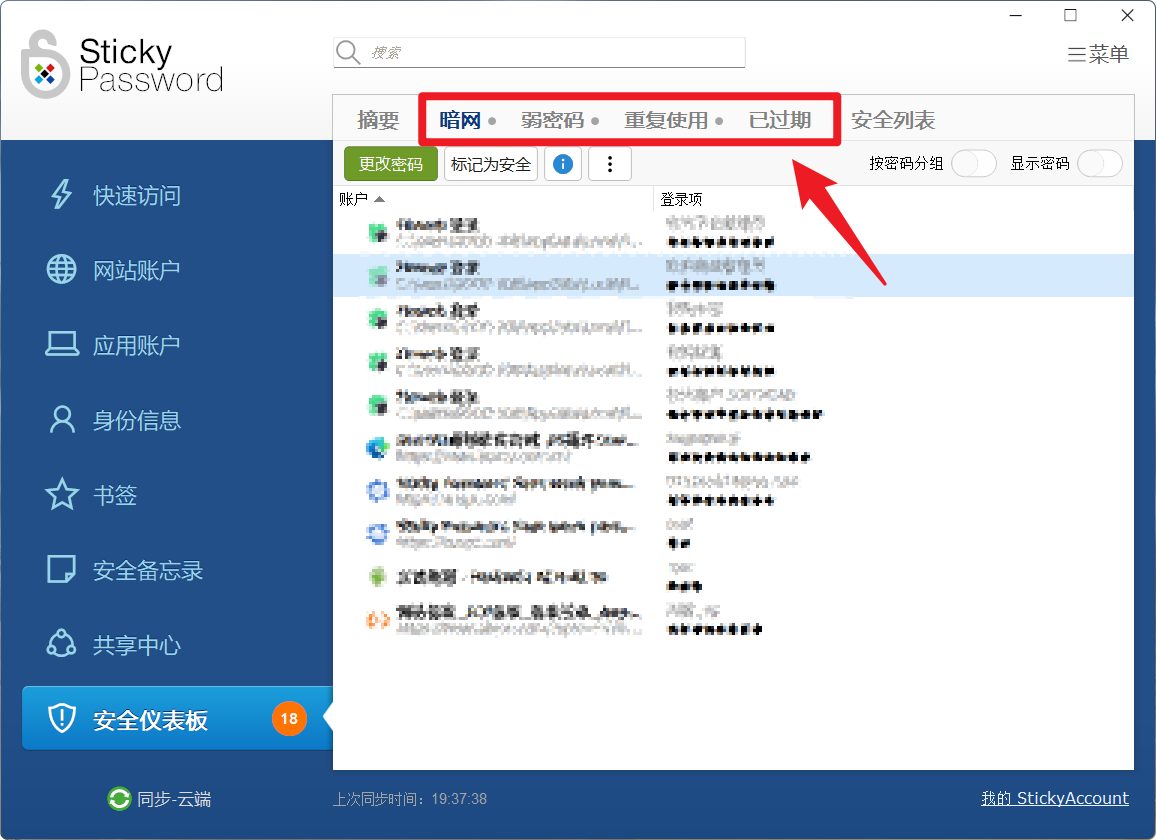The height and width of the screenshot is (840, 1156).
Task: Select the first account row in list
Action: tap(733, 232)
